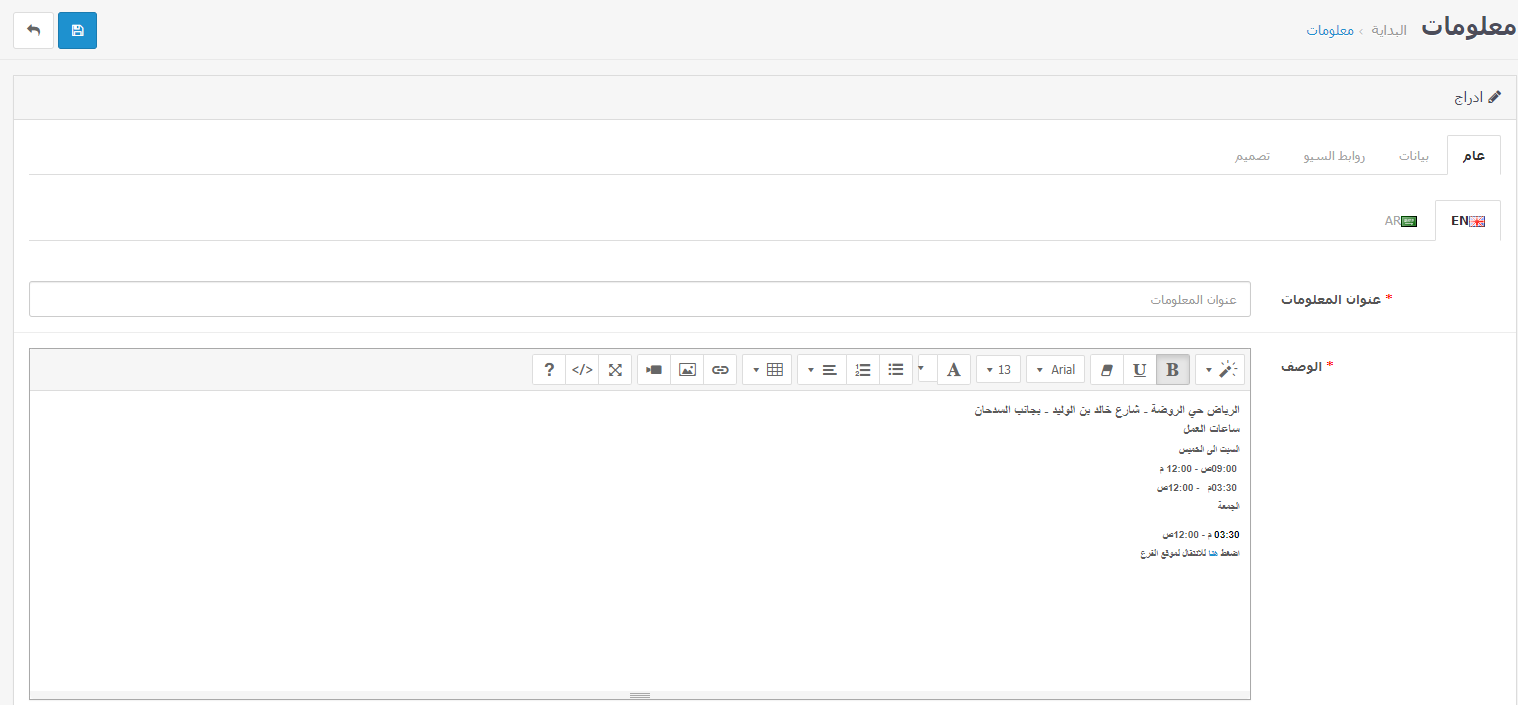Image resolution: width=1518 pixels, height=705 pixels.
Task: Switch editor to fullscreen mode
Action: (x=615, y=370)
